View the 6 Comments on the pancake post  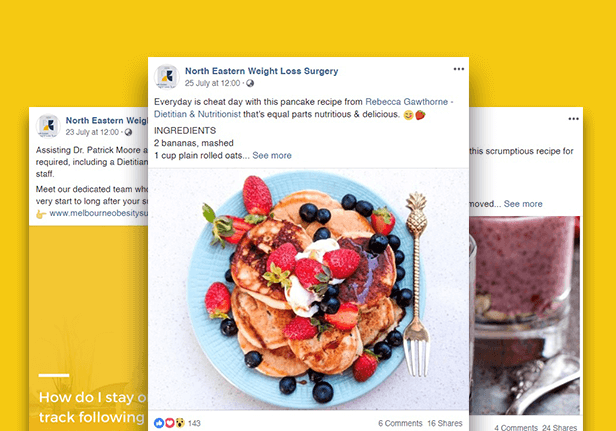coord(400,423)
